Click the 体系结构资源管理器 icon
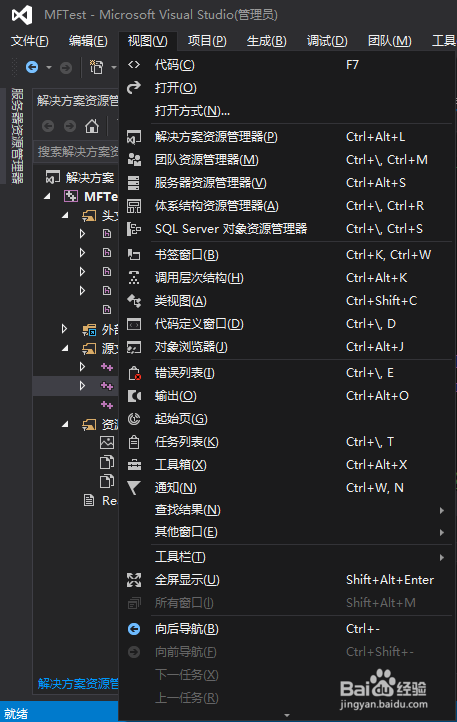The image size is (457, 722). [134, 206]
